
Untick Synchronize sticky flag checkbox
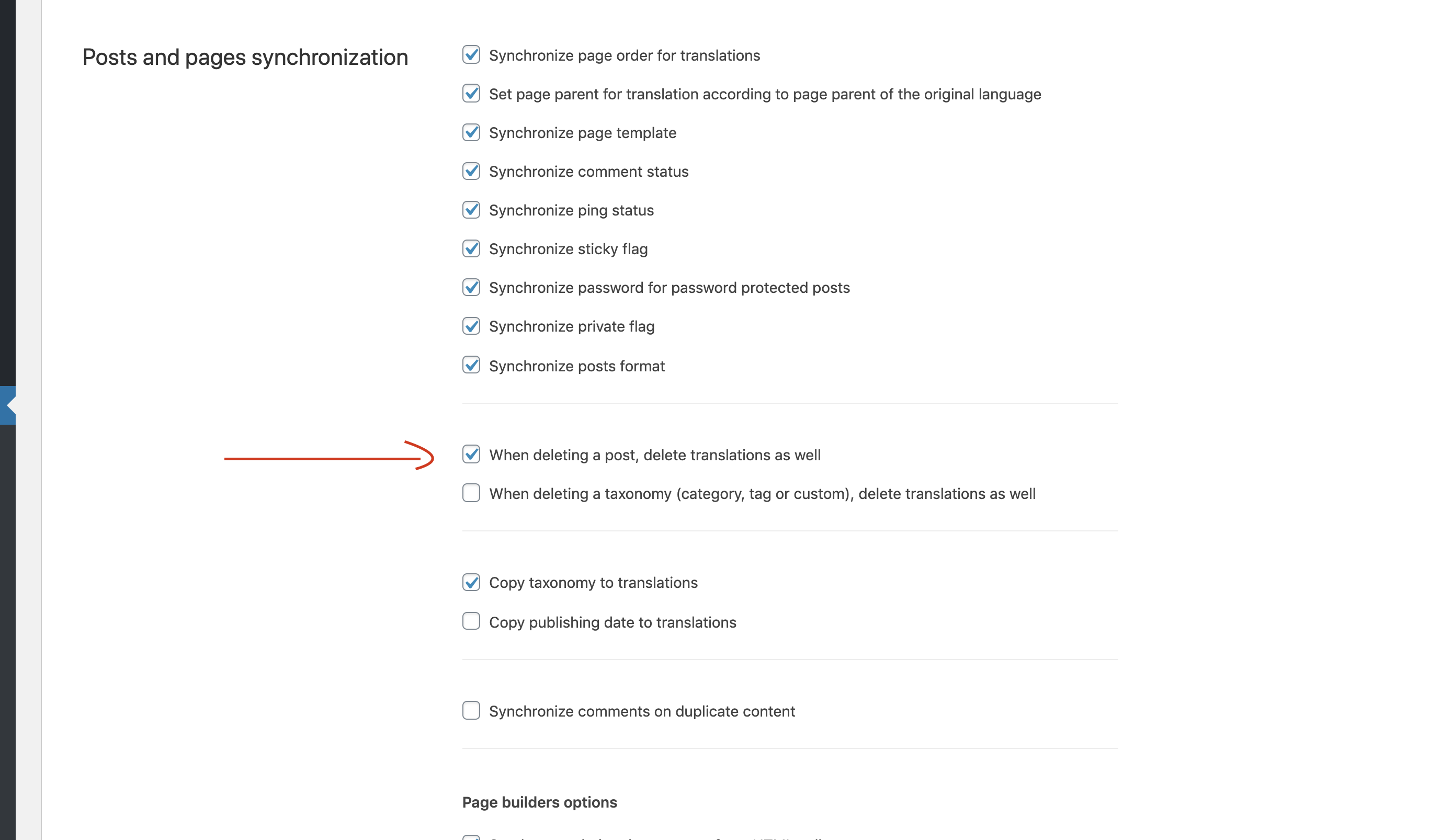tap(471, 248)
